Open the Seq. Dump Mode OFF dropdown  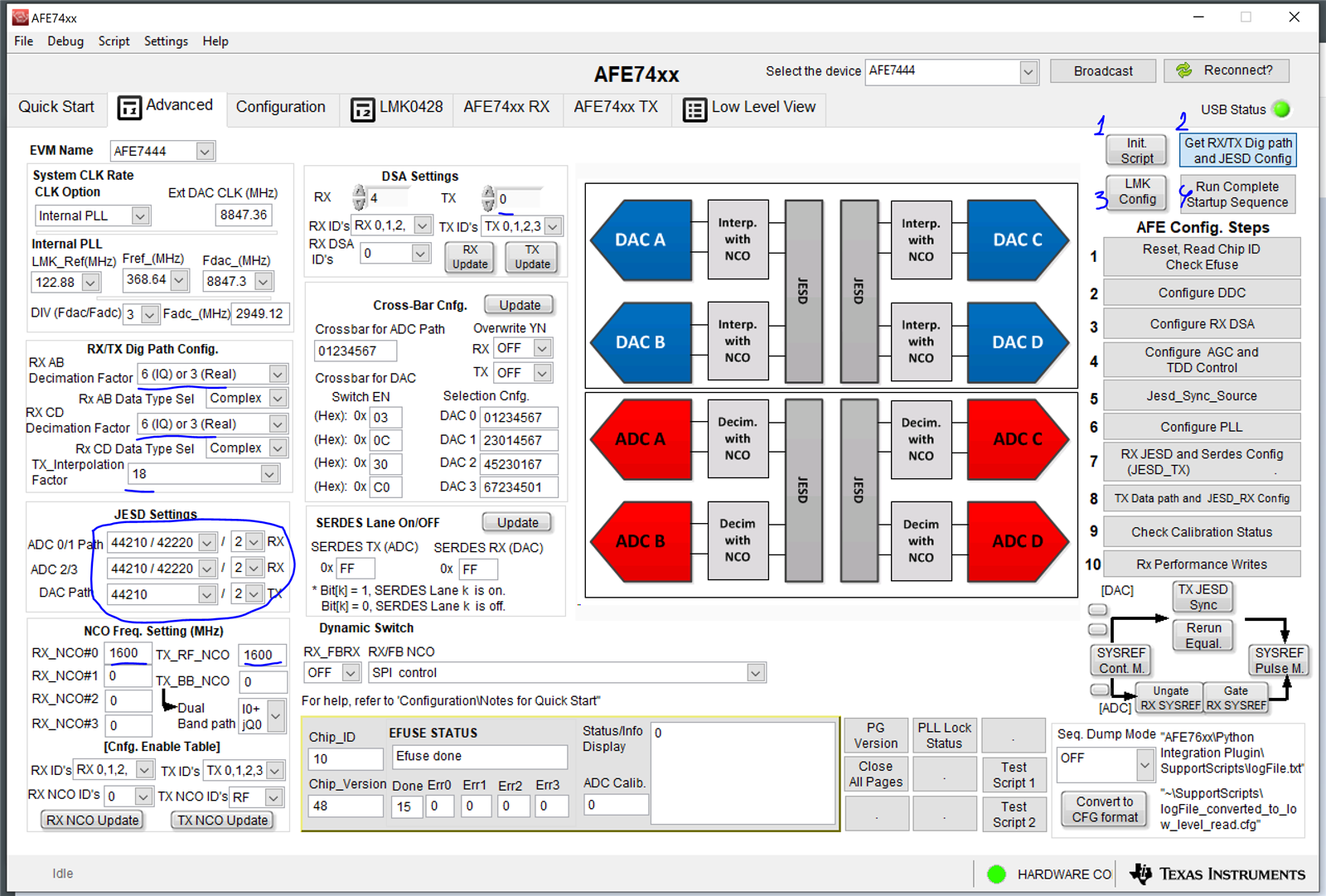[1145, 765]
